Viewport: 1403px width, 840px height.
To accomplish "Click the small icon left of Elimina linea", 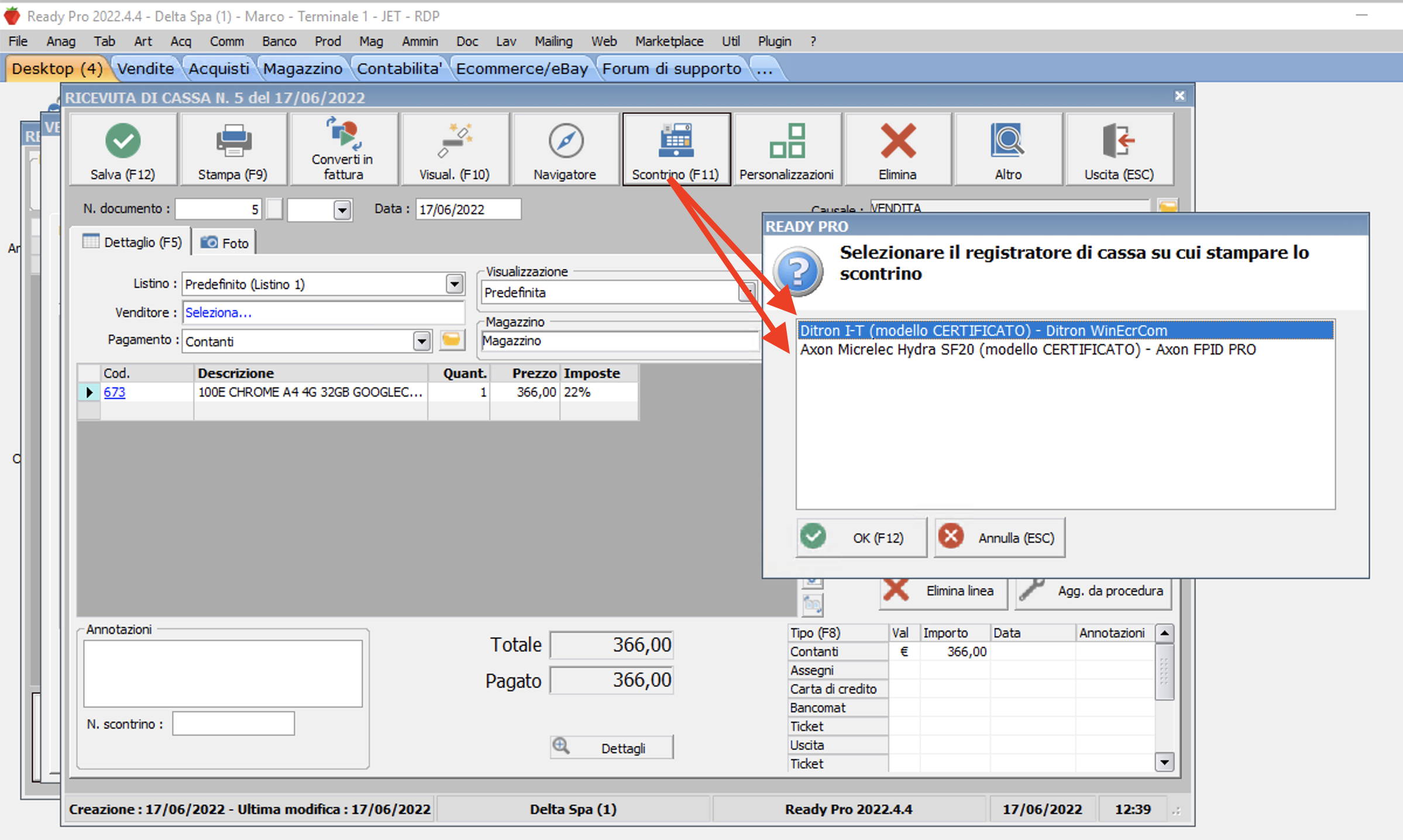I will tap(813, 604).
